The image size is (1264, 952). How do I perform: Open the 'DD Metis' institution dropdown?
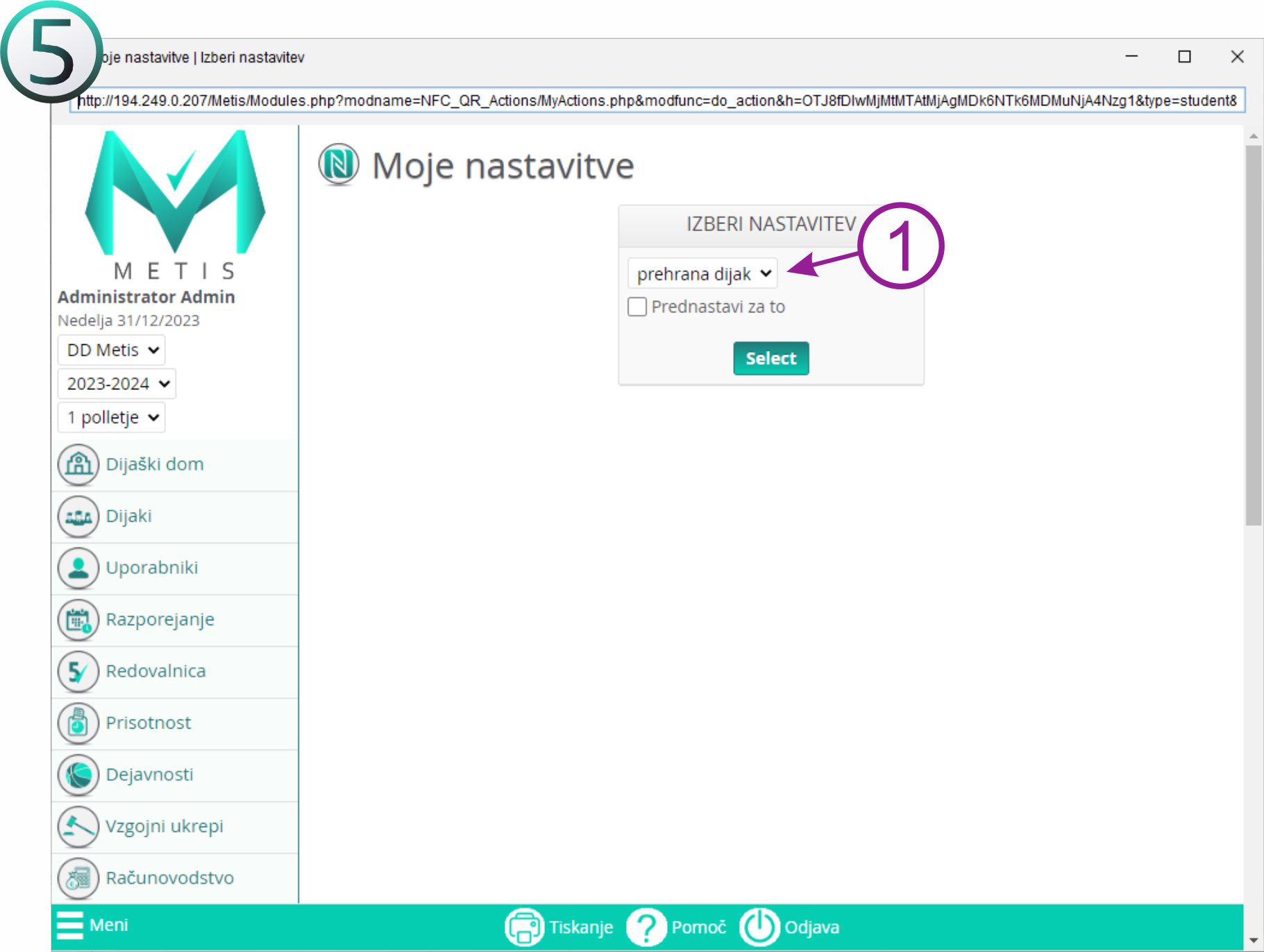(x=112, y=350)
